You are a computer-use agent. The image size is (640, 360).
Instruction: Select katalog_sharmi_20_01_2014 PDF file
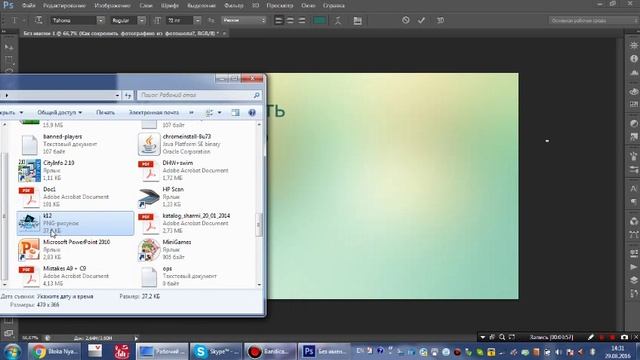[194, 223]
